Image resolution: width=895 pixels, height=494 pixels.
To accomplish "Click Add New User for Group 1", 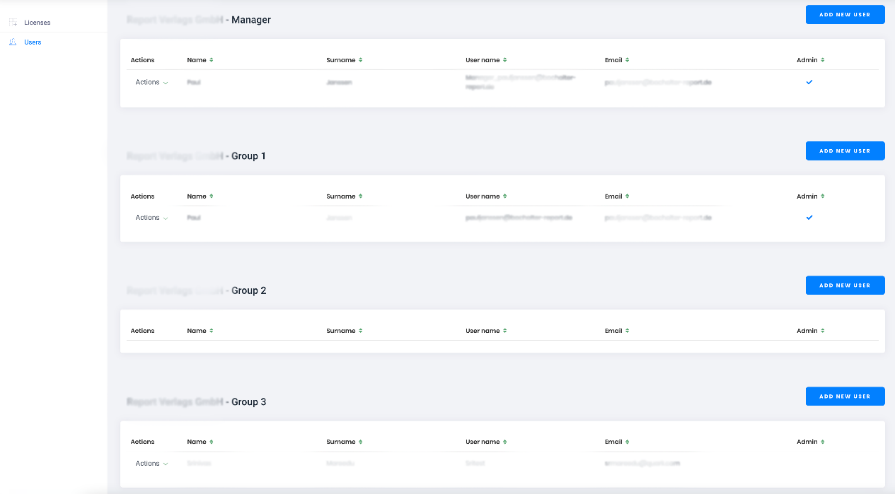I will (x=844, y=151).
